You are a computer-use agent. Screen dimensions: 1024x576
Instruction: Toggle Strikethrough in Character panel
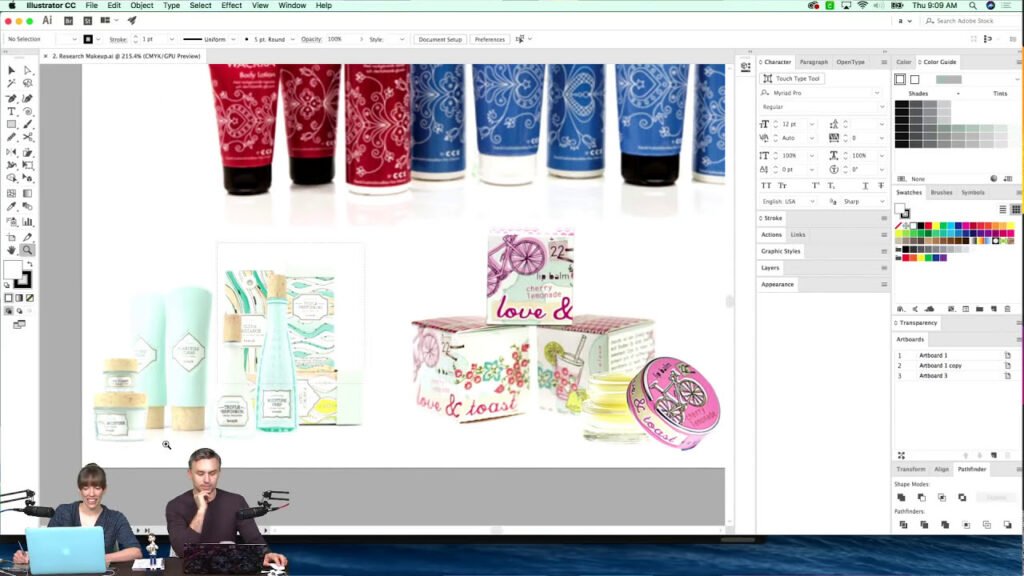(881, 185)
